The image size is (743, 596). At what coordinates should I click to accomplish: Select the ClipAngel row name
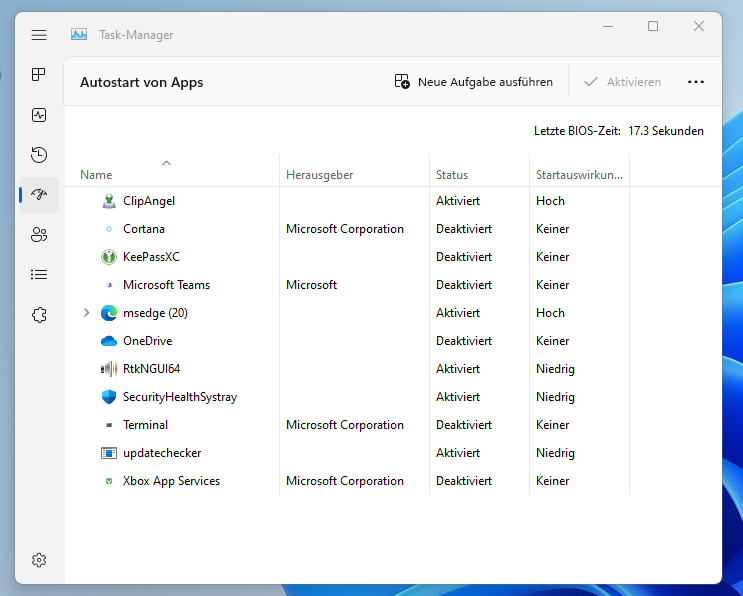149,201
